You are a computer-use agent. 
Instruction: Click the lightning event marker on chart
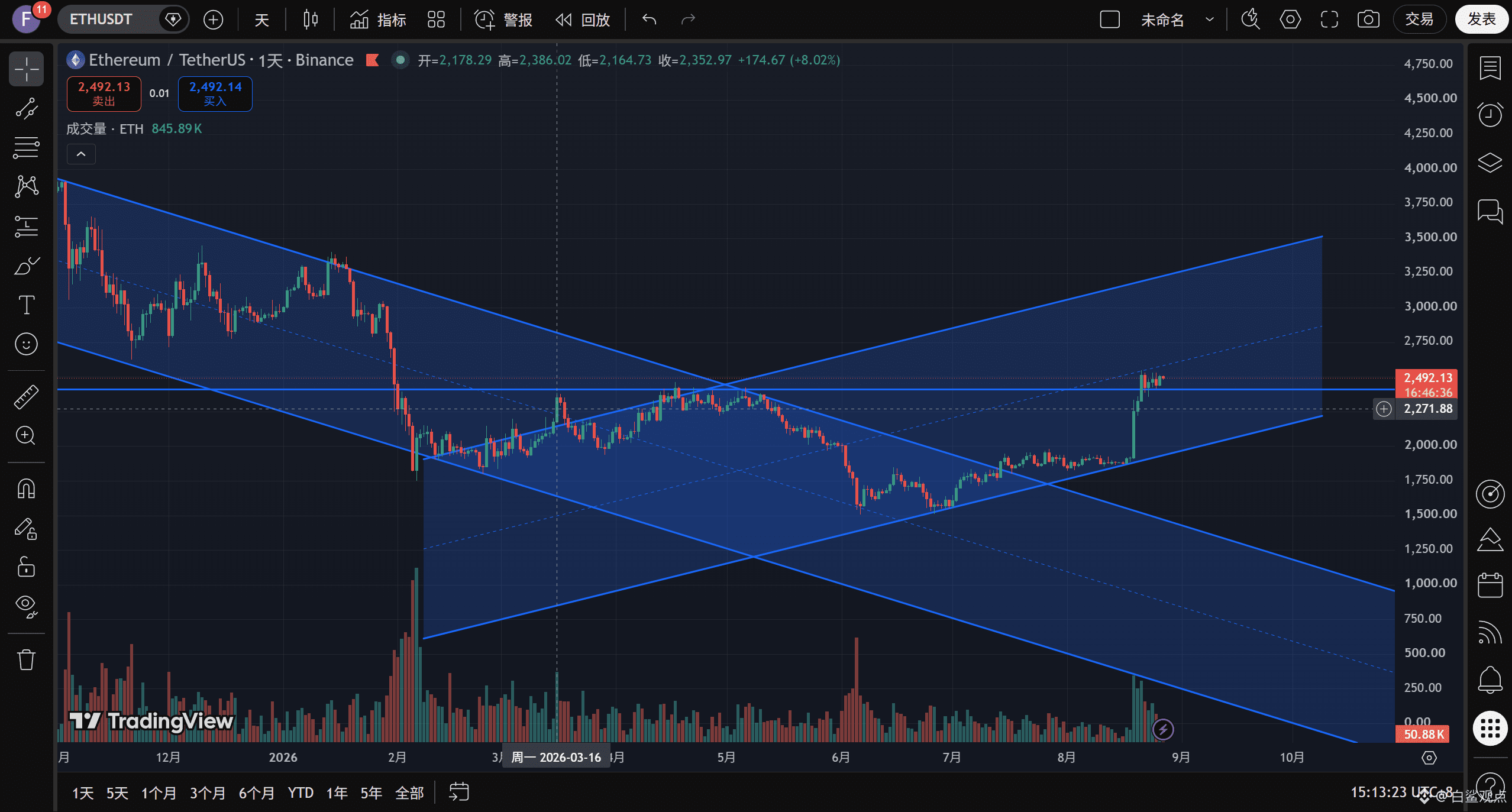1163,729
